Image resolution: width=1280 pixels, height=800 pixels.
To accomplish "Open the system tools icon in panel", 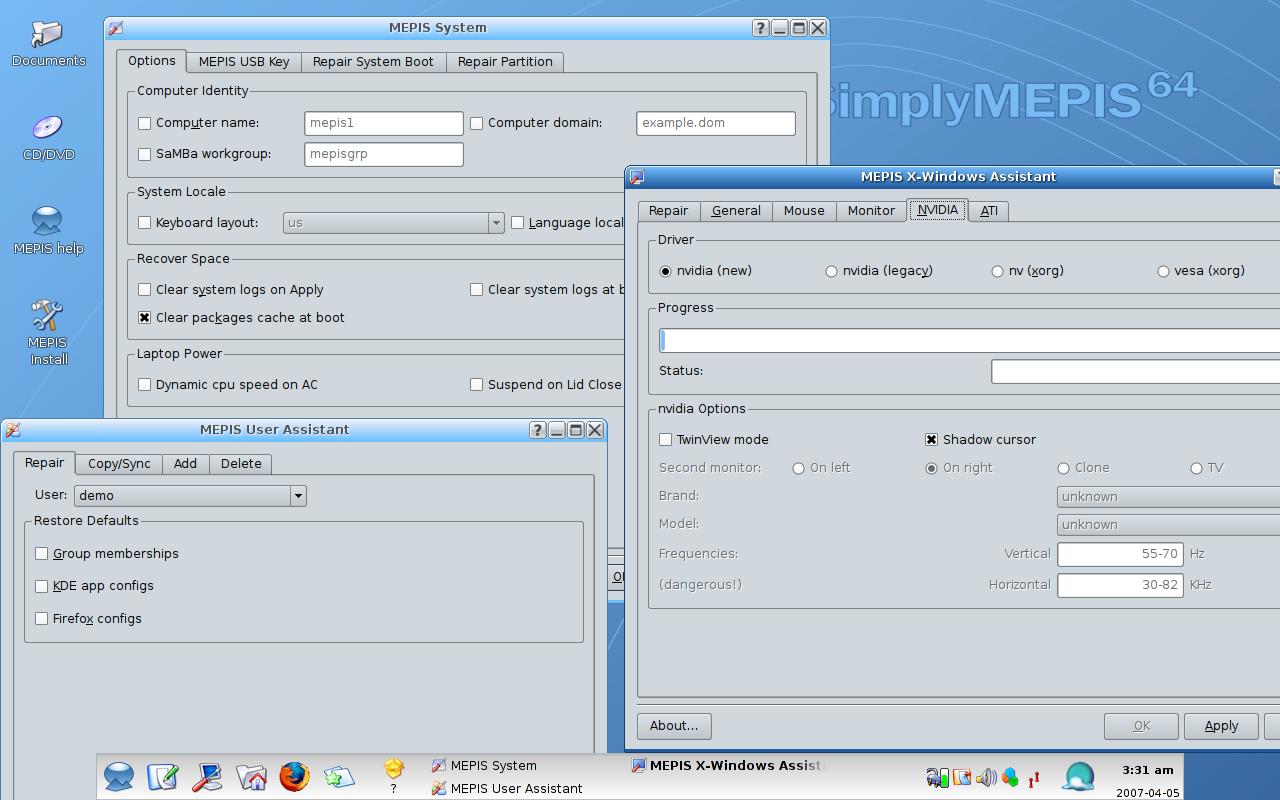I will (207, 777).
